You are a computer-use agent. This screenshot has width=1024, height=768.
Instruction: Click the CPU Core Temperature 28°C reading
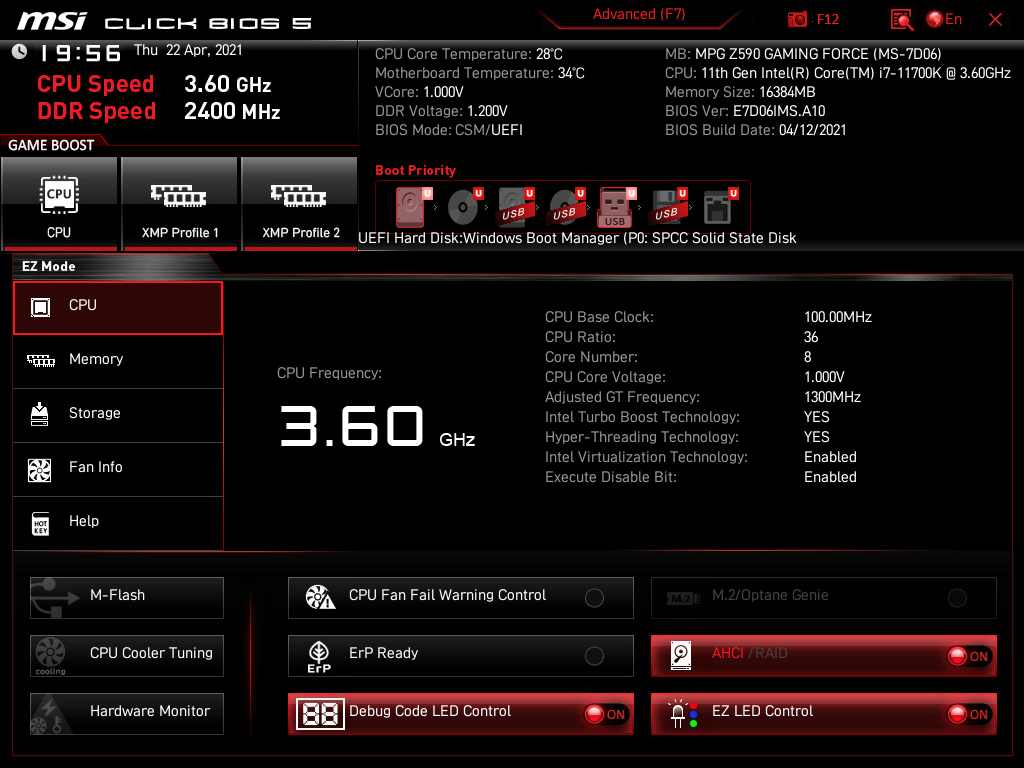(x=469, y=54)
